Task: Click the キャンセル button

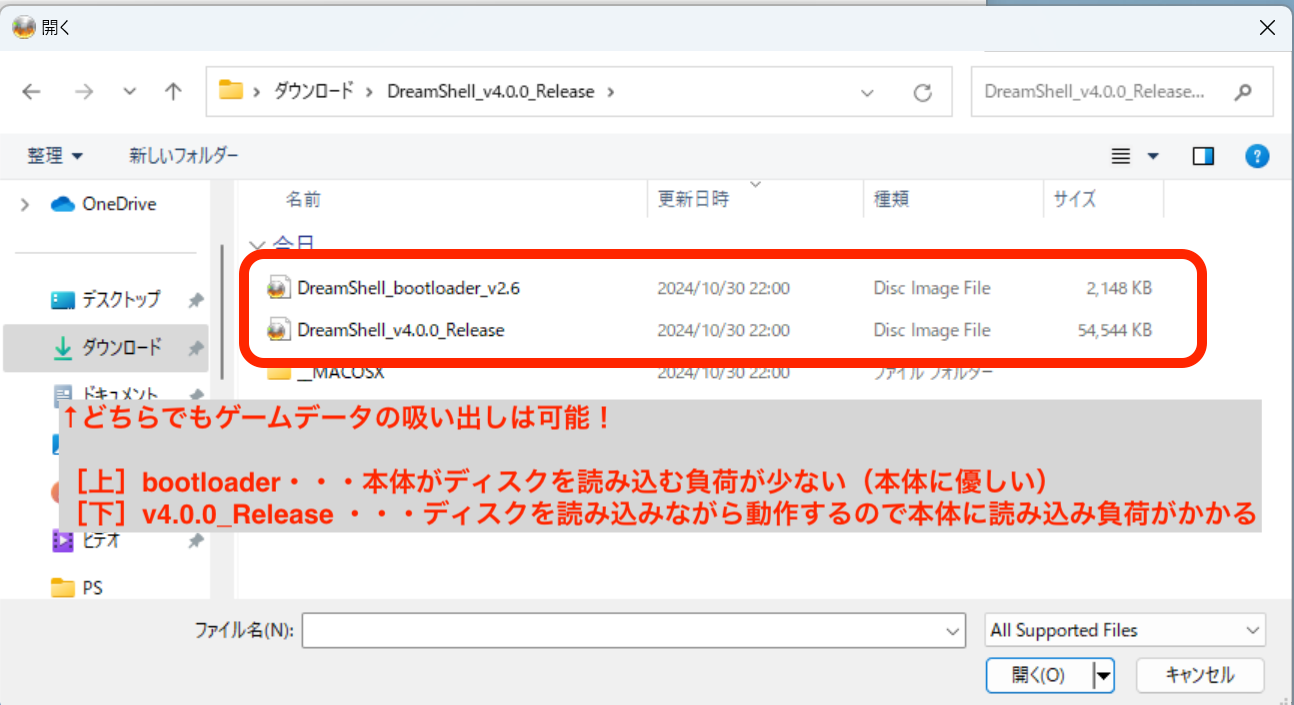Action: point(1200,675)
